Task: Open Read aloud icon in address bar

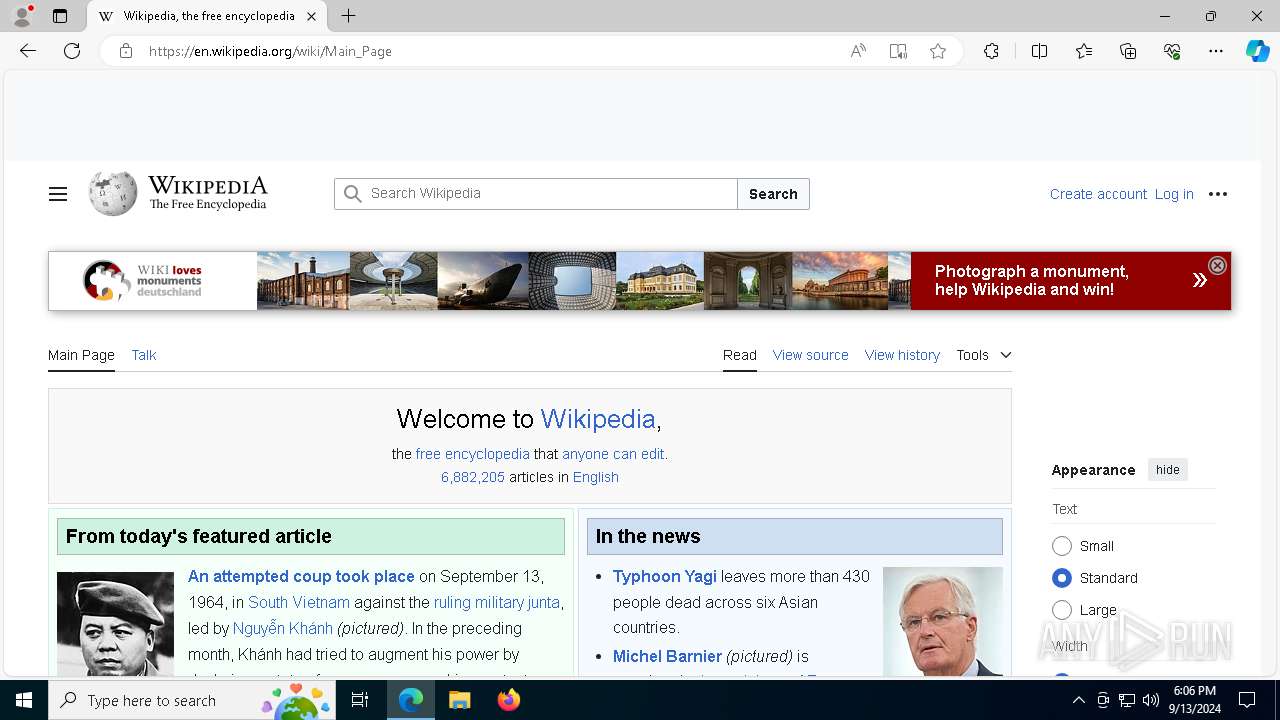Action: coord(858,51)
